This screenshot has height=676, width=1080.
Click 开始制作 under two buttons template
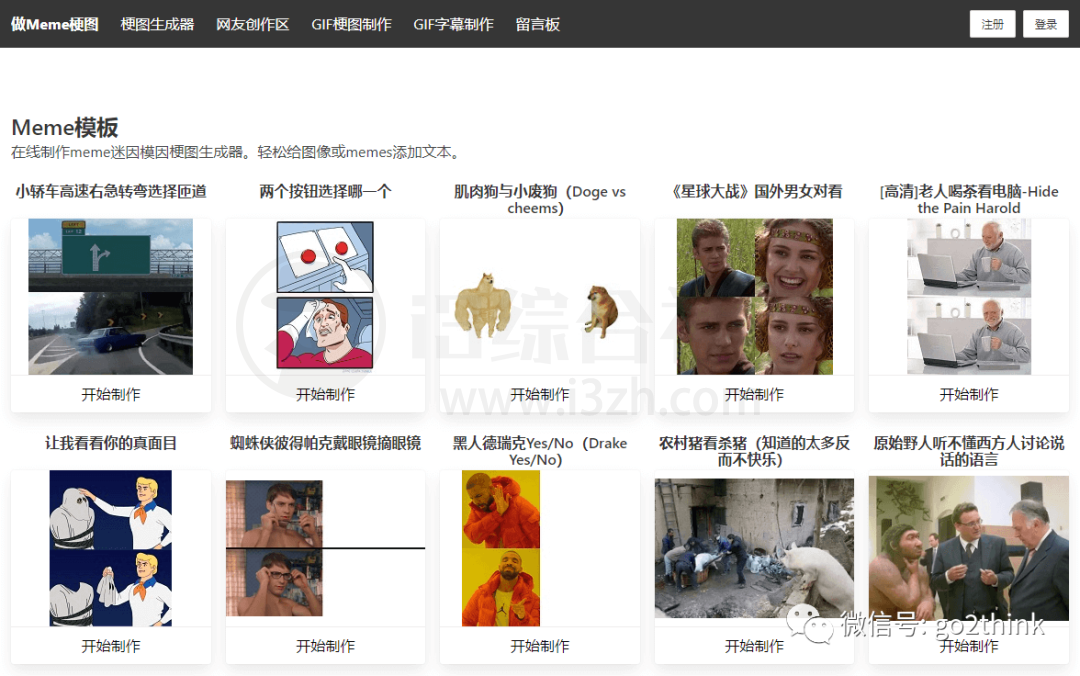(x=325, y=394)
